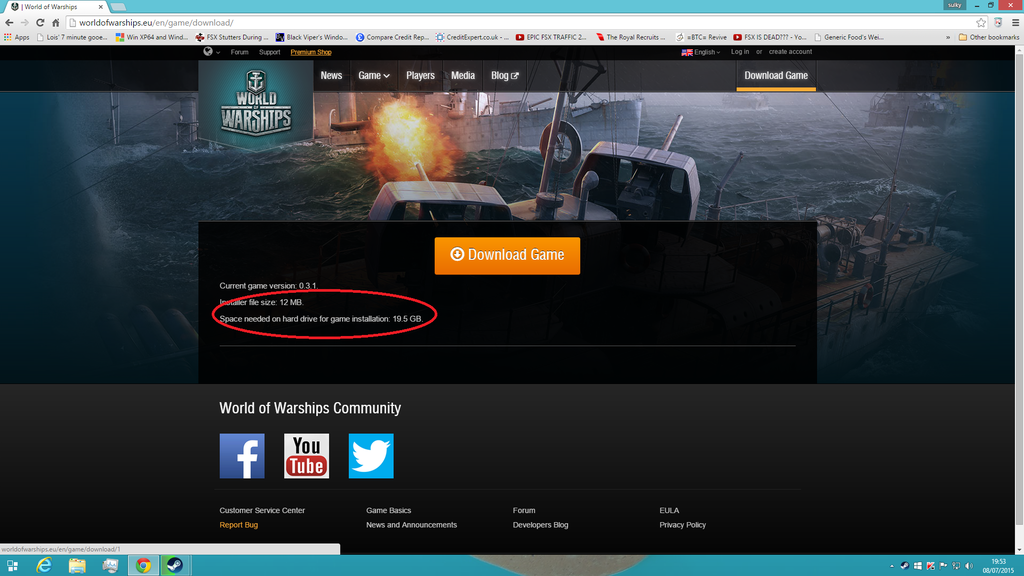Image resolution: width=1024 pixels, height=576 pixels.
Task: Open the Twitter community icon
Action: pyautogui.click(x=371, y=456)
